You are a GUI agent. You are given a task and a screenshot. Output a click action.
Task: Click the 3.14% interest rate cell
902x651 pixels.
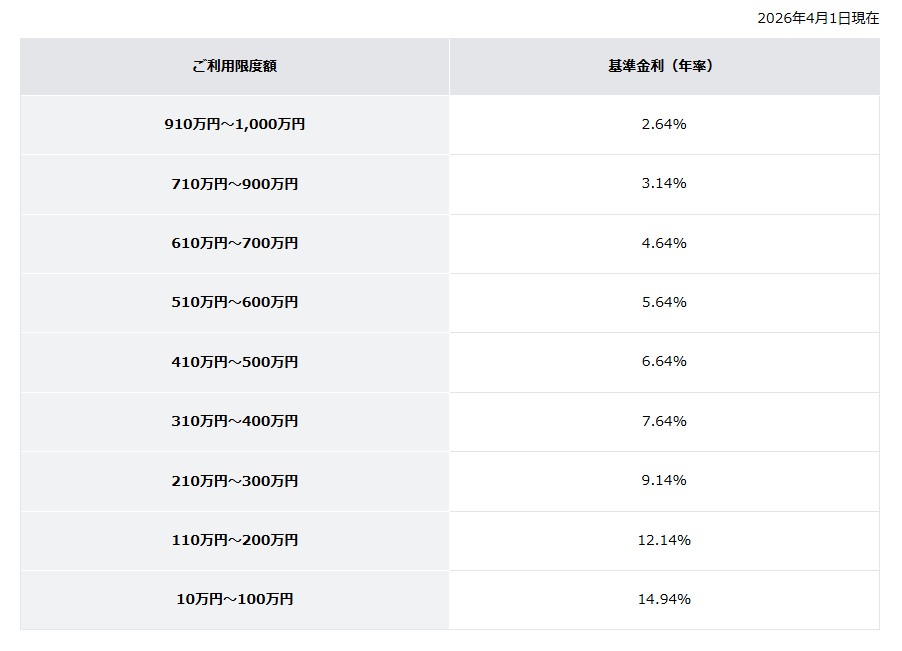click(x=664, y=184)
